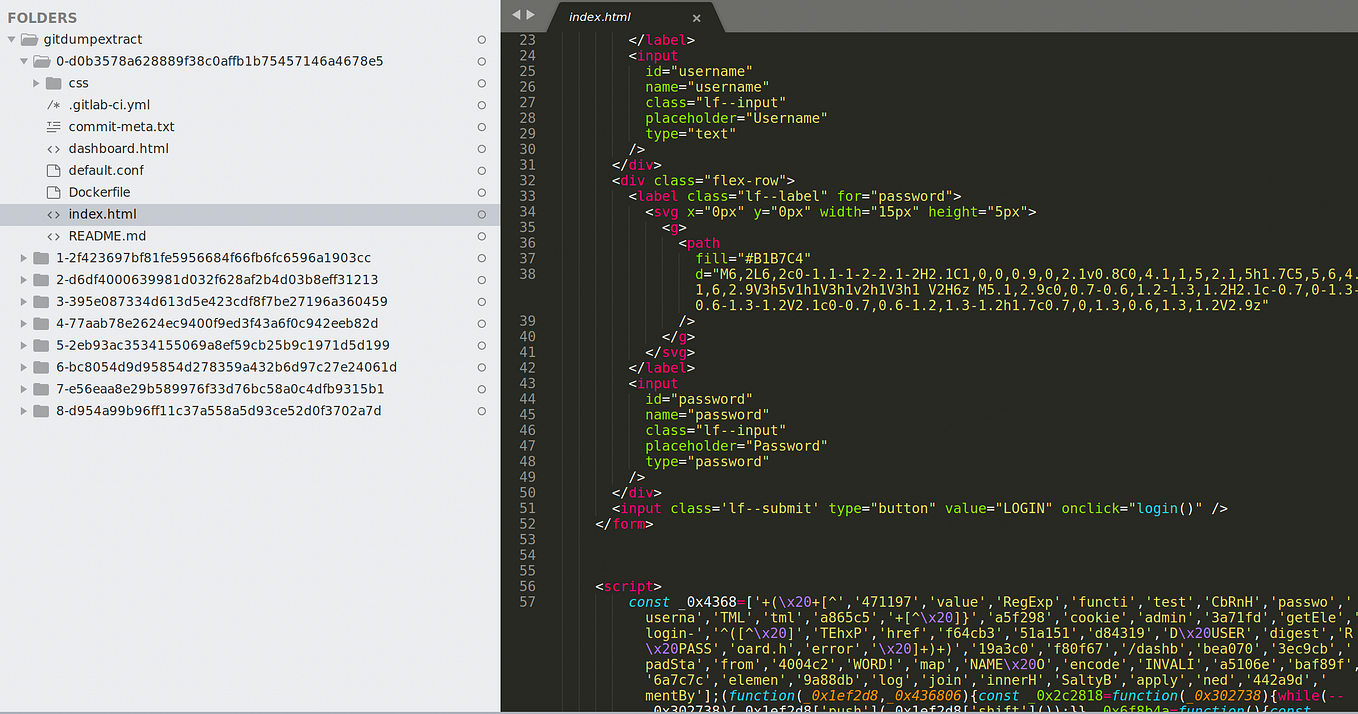Click the folder icon of css
Screen dimensions: 1358x714
52,83
